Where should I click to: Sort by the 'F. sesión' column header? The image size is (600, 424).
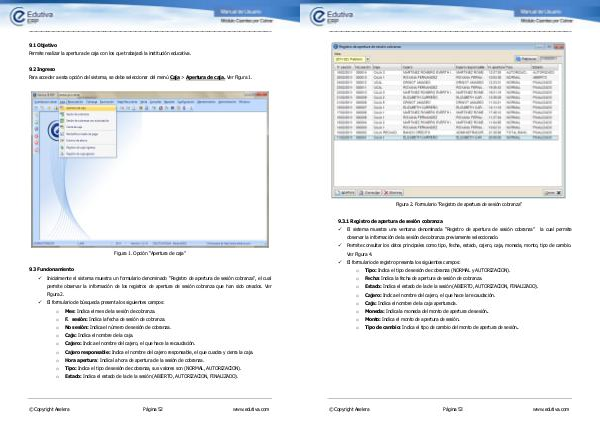[345, 67]
